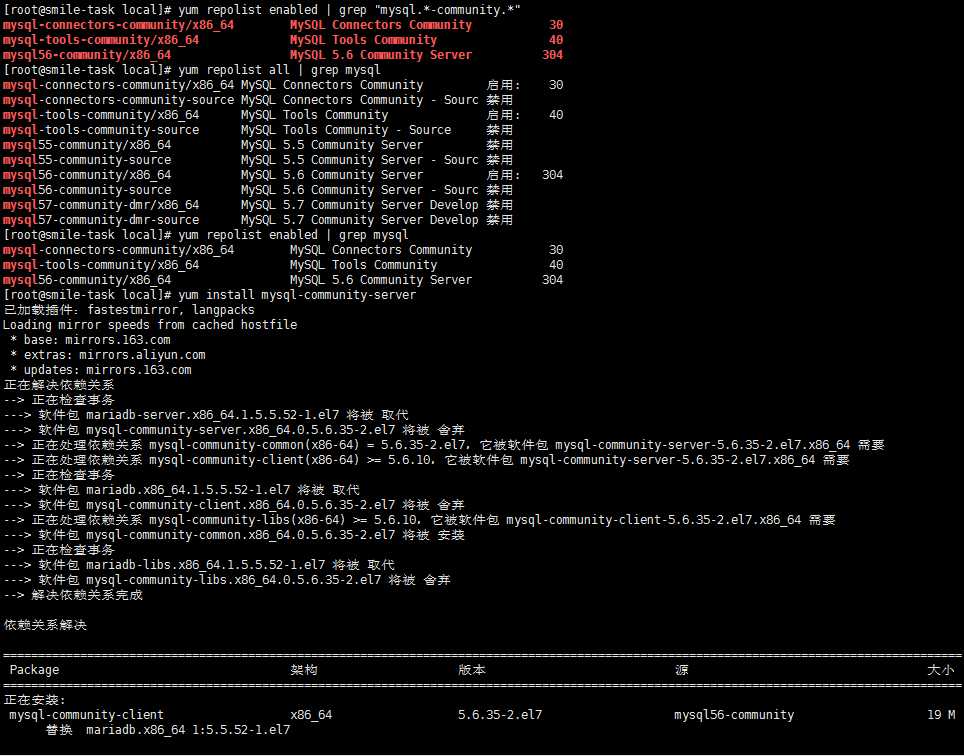Click the '架构' column header
The width and height of the screenshot is (964, 756).
point(304,670)
